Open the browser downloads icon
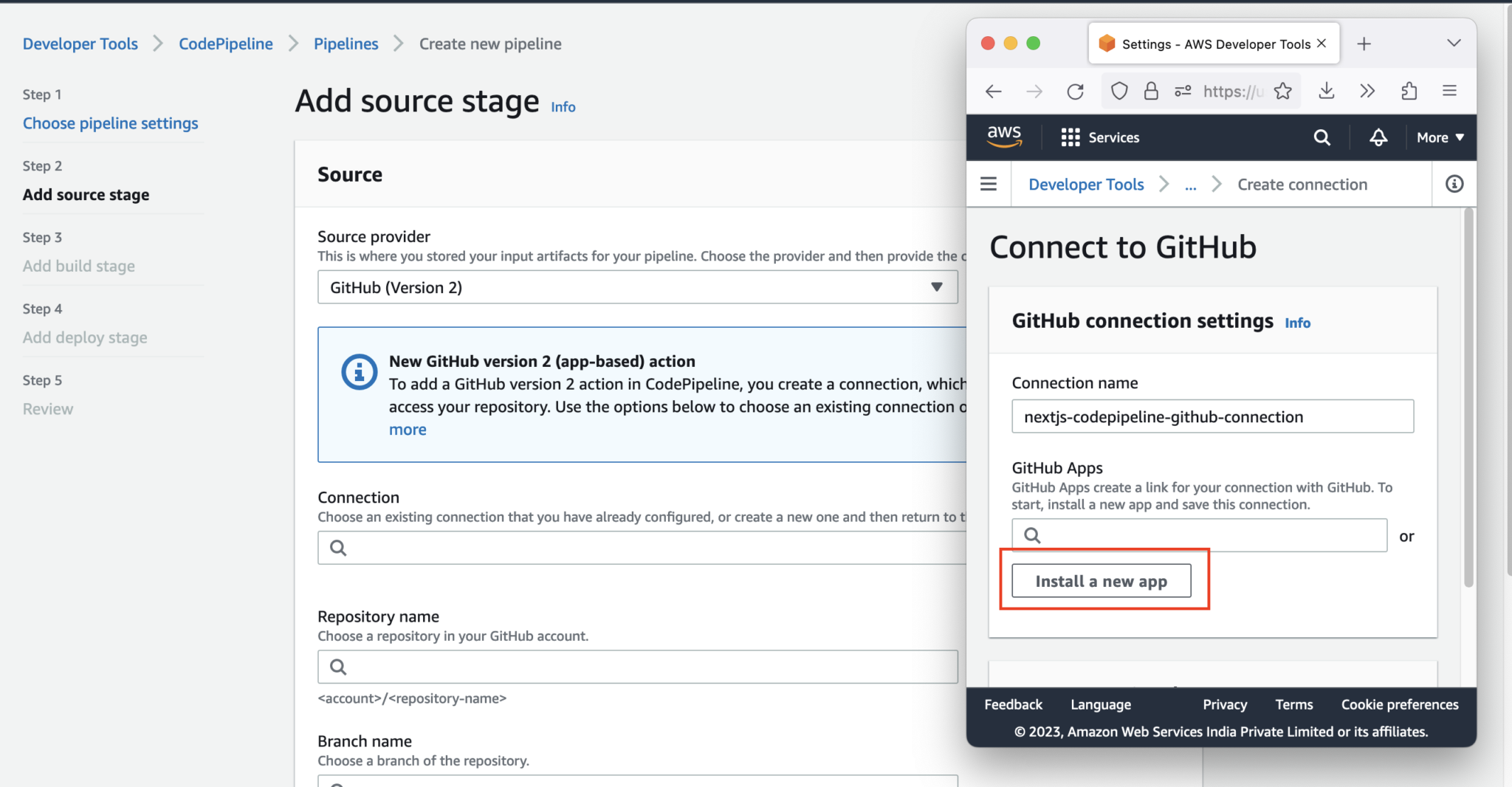Image resolution: width=1512 pixels, height=787 pixels. pyautogui.click(x=1327, y=92)
